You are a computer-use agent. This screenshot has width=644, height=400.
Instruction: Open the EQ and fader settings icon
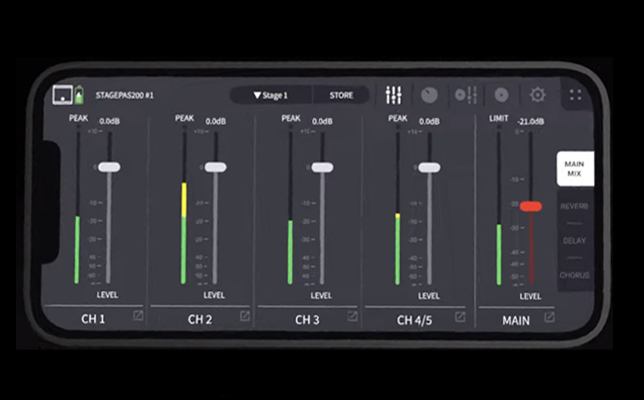point(465,95)
